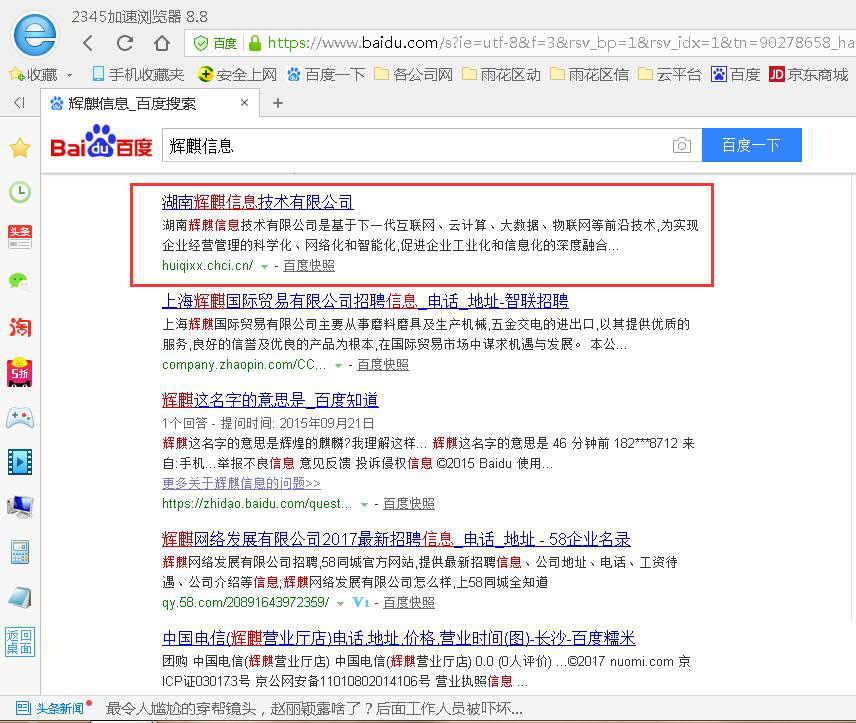Open 雨花区信 bookmark folder
This screenshot has height=723, width=856.
pos(589,74)
